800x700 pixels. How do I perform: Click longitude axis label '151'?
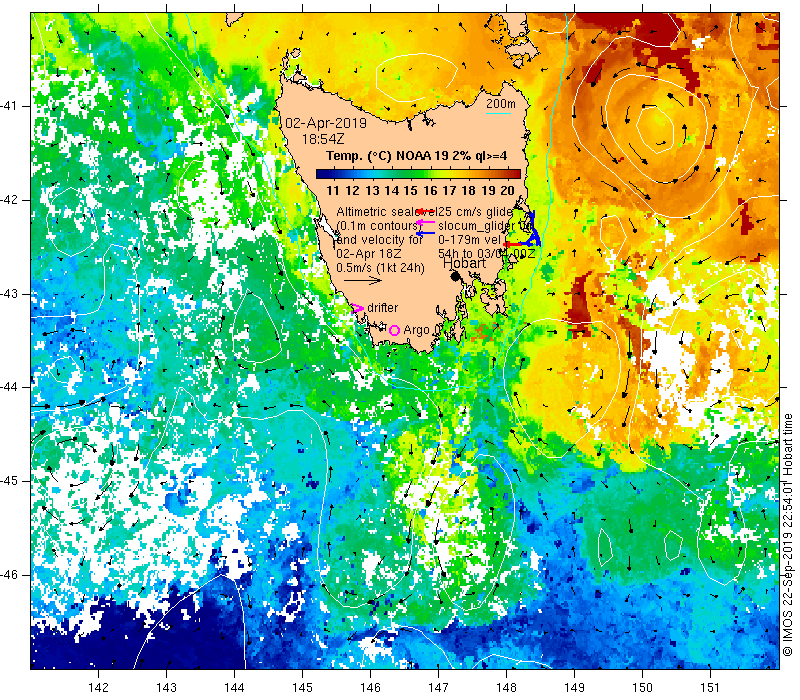[710, 687]
